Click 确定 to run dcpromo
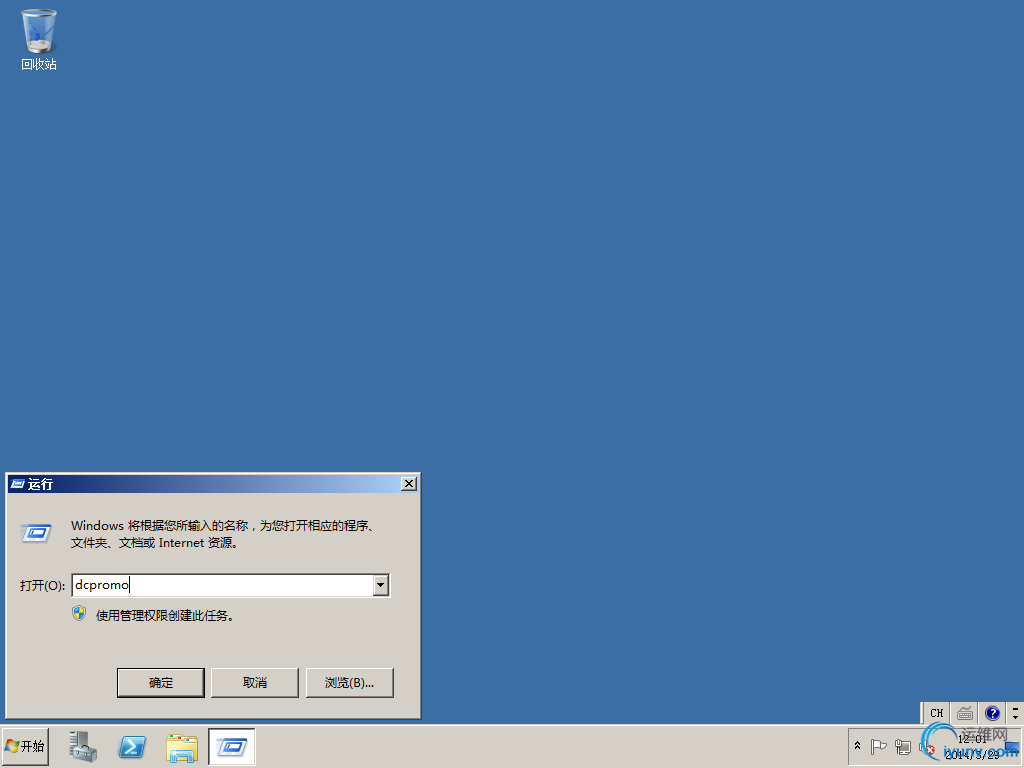This screenshot has height=768, width=1024. [x=160, y=682]
